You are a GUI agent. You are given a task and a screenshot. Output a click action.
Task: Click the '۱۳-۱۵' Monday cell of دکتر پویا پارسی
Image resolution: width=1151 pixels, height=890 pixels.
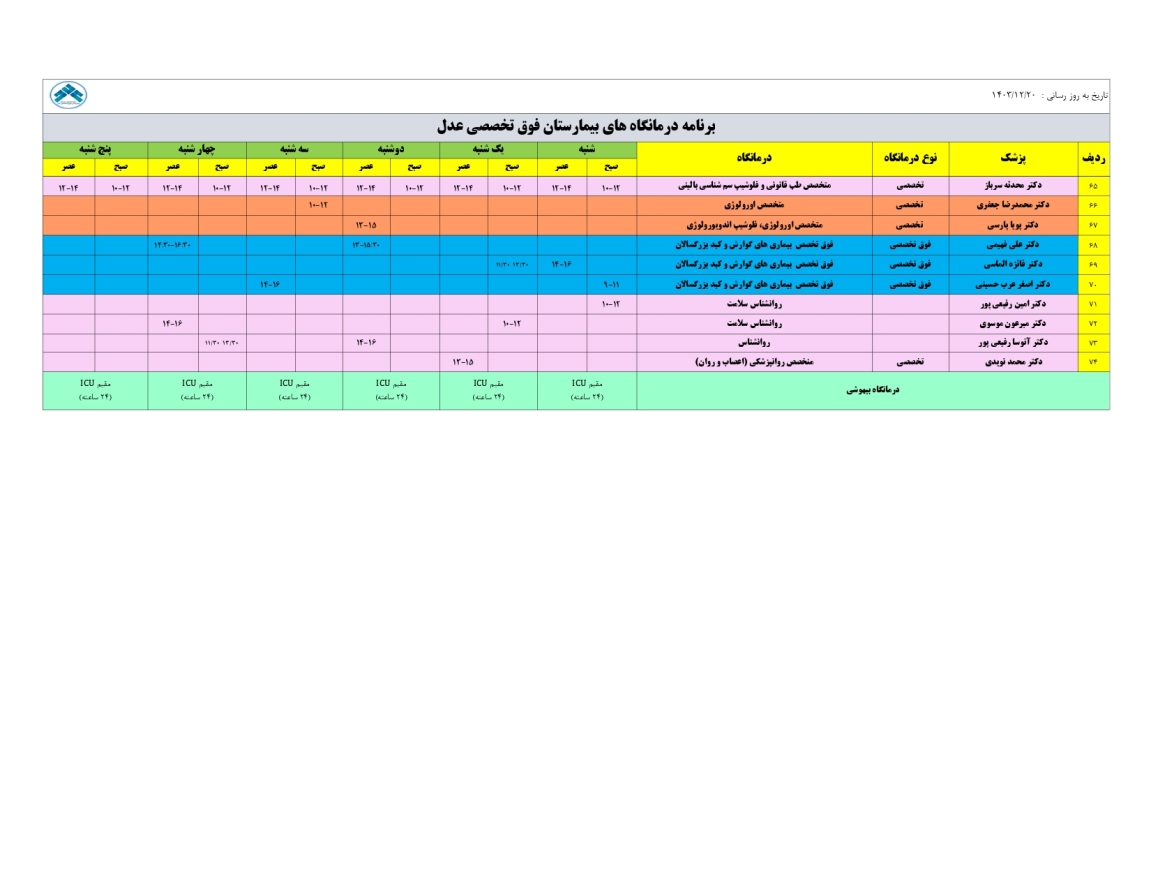[366, 225]
